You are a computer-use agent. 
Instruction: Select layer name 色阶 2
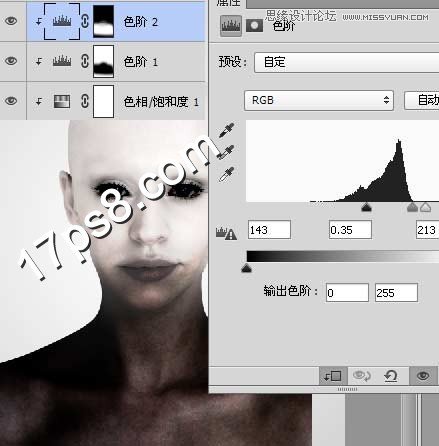click(140, 22)
